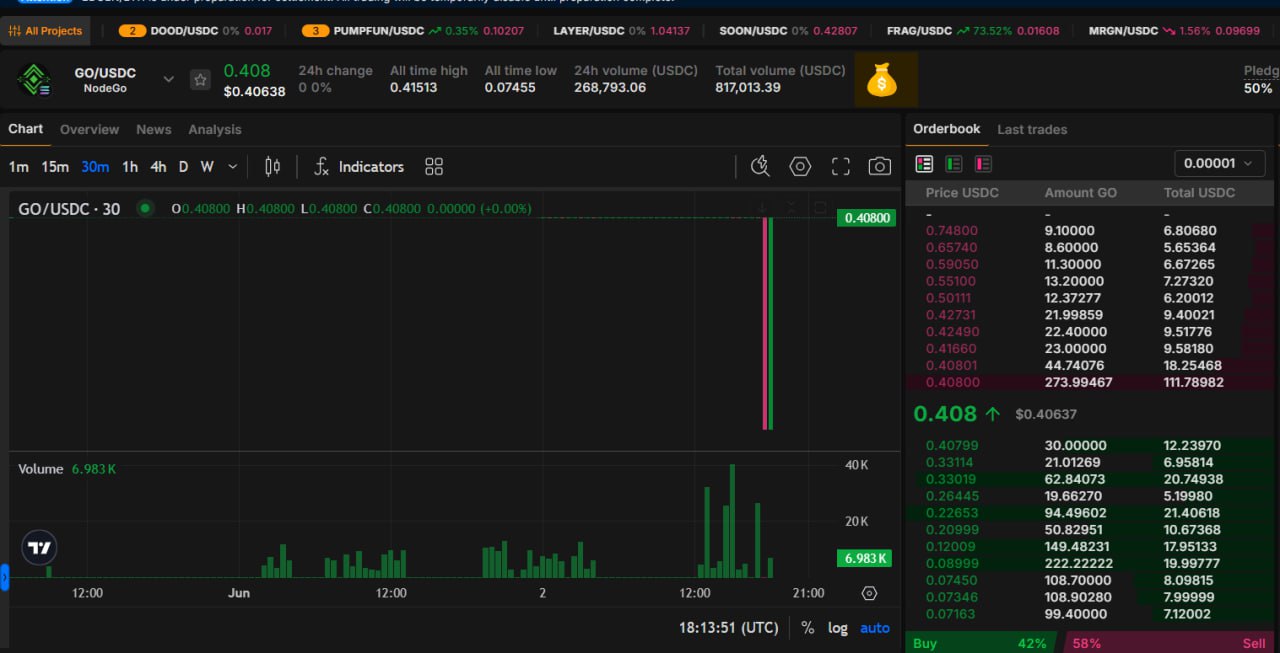Switch to the Last trades tab
The width and height of the screenshot is (1280, 653).
pyautogui.click(x=1032, y=129)
